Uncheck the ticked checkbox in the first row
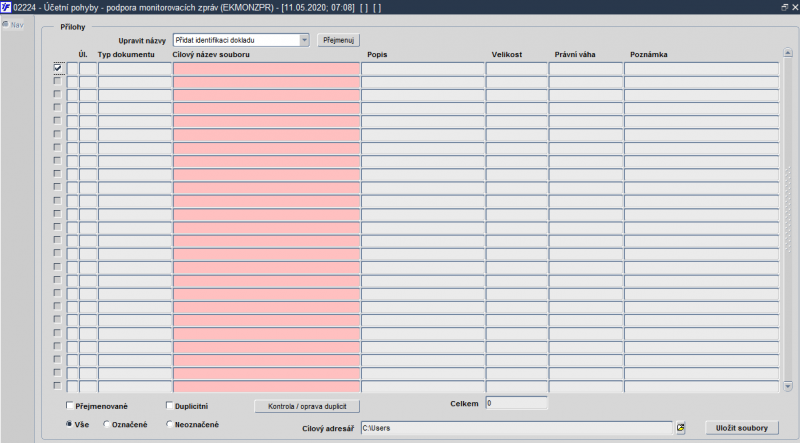 click(x=58, y=67)
